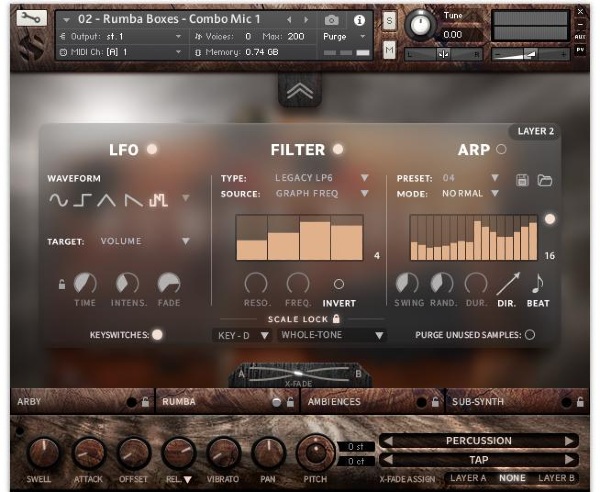
Task: Collapse the panel with the double-chevron tab
Action: click(x=300, y=91)
